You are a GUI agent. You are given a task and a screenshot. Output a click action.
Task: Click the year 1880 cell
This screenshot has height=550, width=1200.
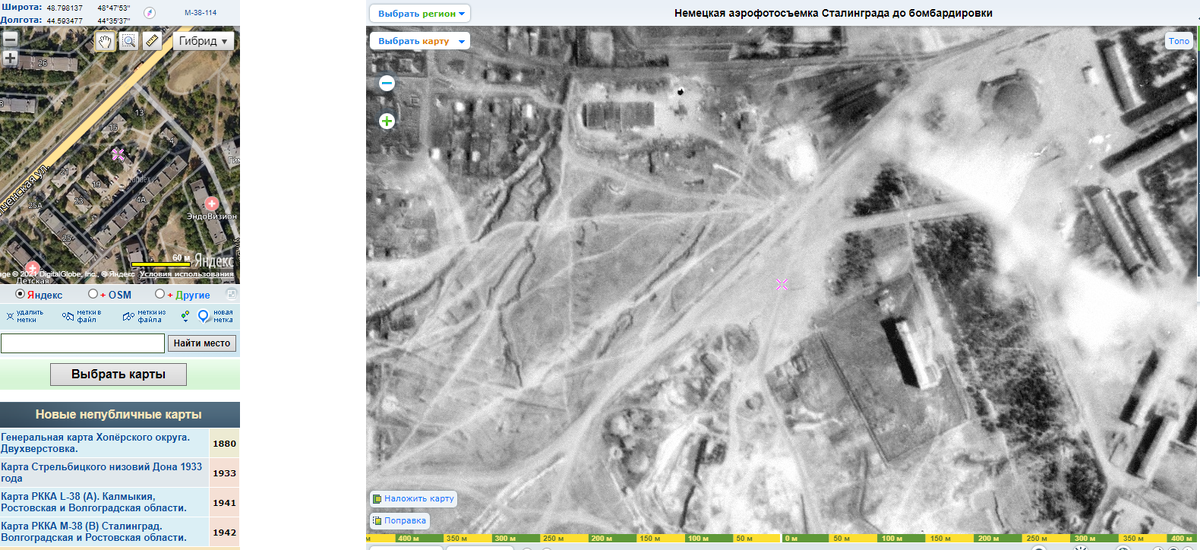click(x=225, y=443)
